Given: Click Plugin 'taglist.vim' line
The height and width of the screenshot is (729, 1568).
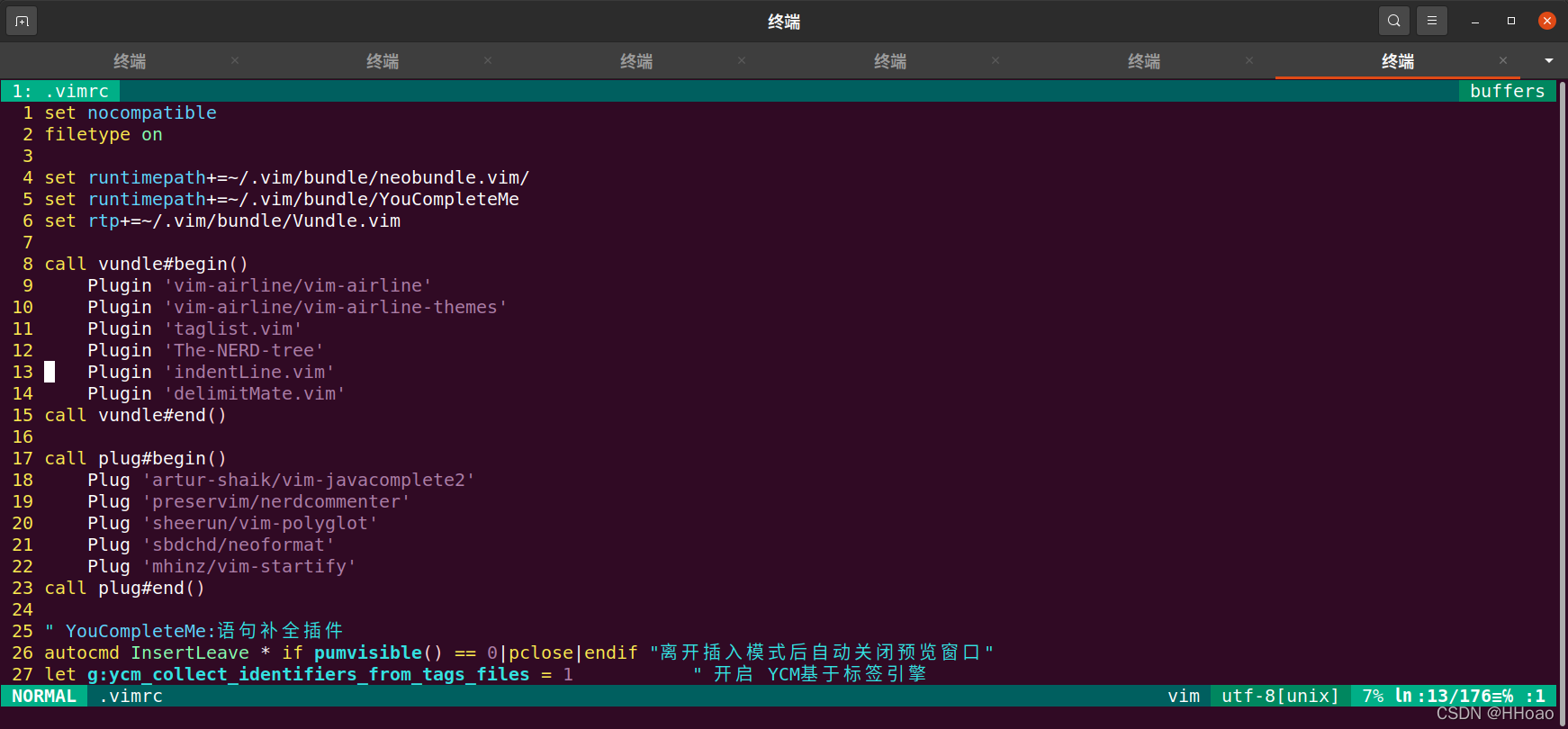Looking at the screenshot, I should point(195,328).
